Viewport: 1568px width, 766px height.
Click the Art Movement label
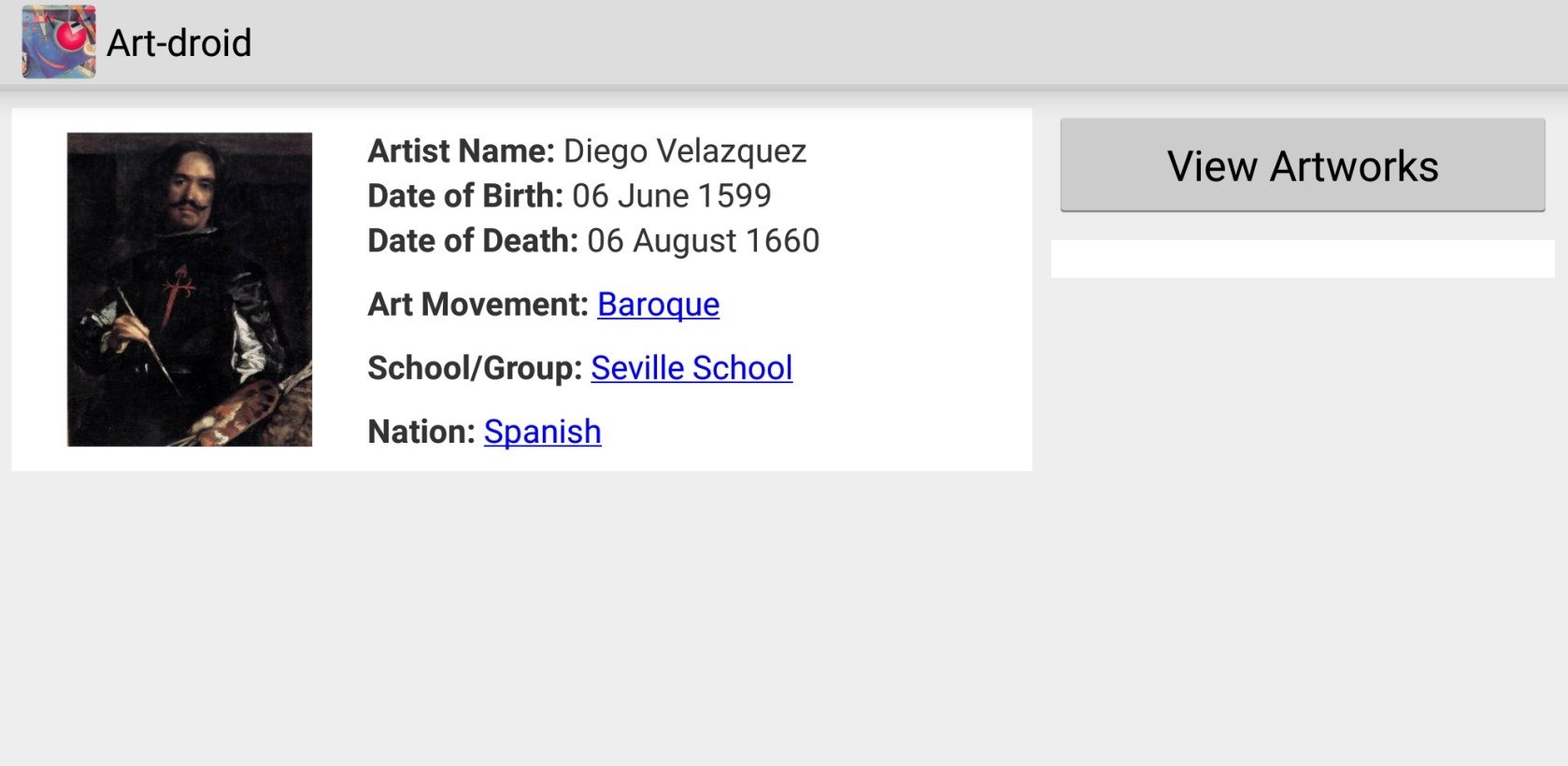[478, 305]
